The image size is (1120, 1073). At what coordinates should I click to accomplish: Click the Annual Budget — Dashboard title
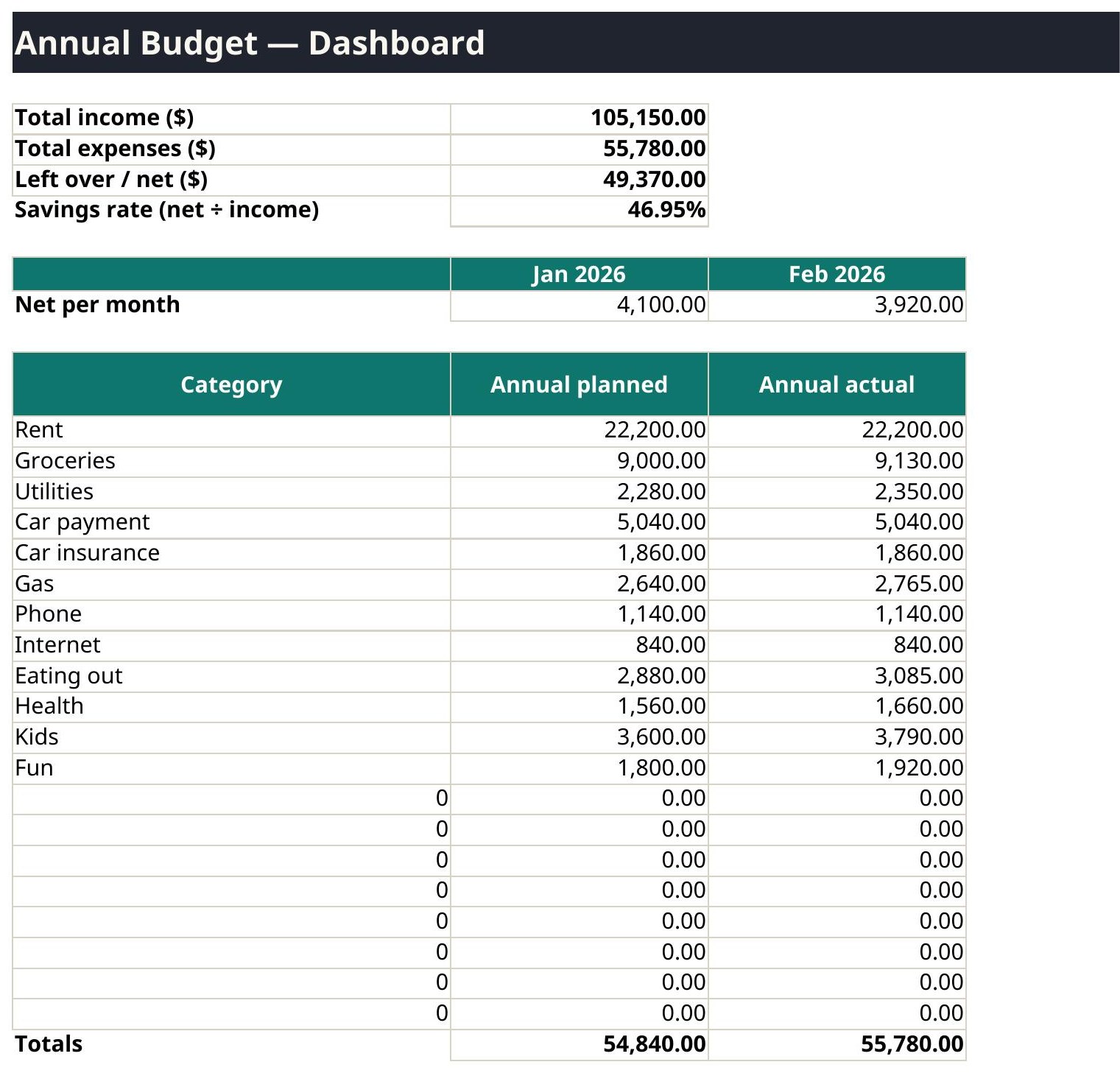250,43
